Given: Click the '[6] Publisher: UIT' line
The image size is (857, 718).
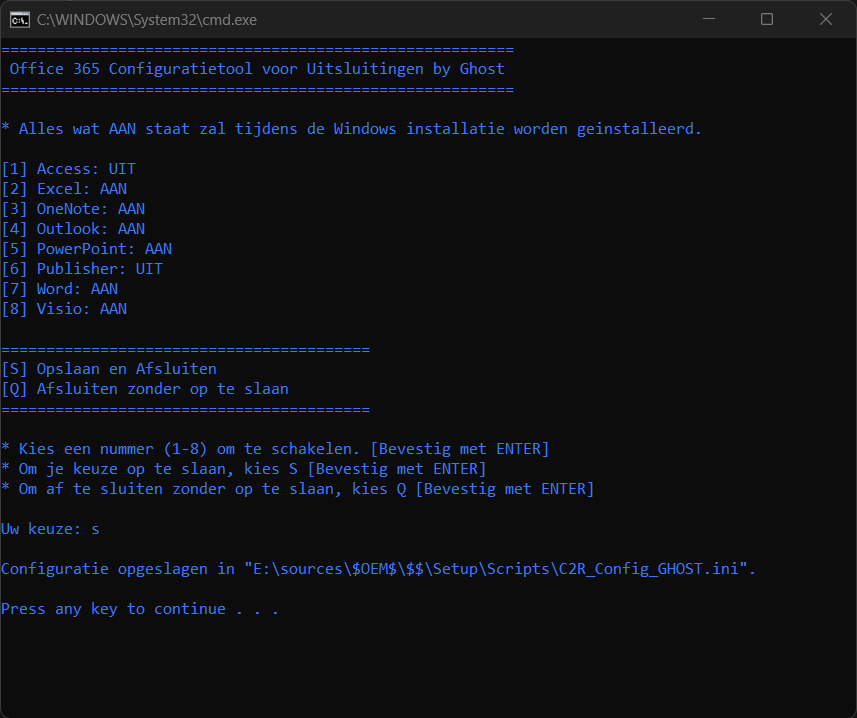Looking at the screenshot, I should coord(82,269).
